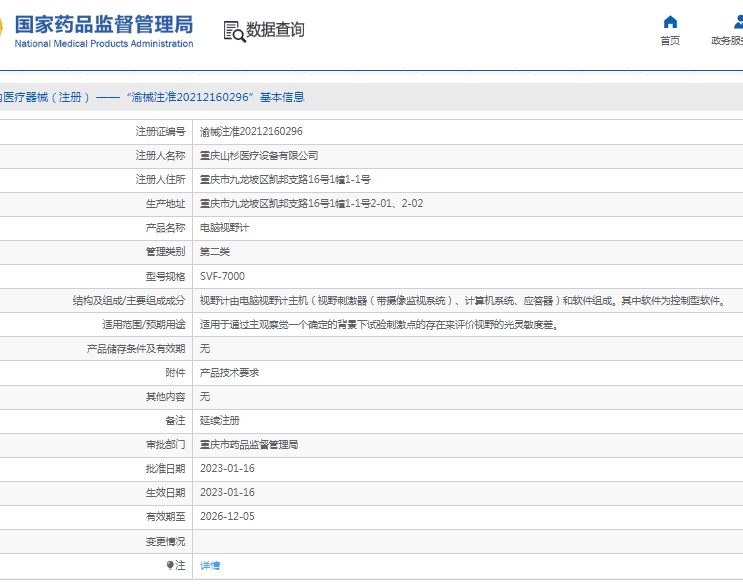
Task: Open the 详情 link in the 注 row
Action: [x=209, y=565]
